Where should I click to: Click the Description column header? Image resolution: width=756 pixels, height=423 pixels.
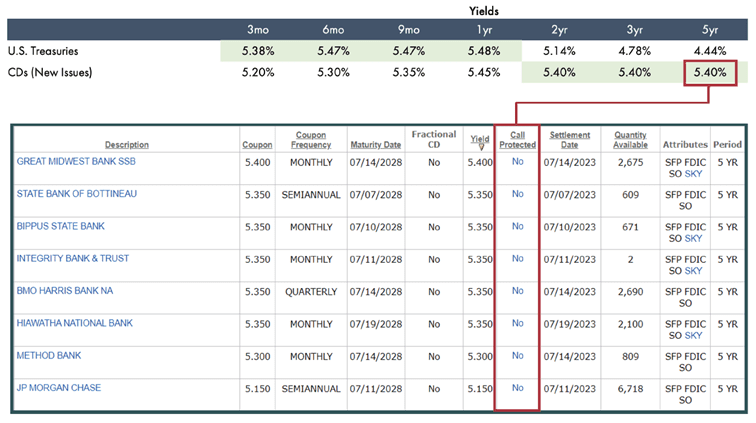[127, 145]
